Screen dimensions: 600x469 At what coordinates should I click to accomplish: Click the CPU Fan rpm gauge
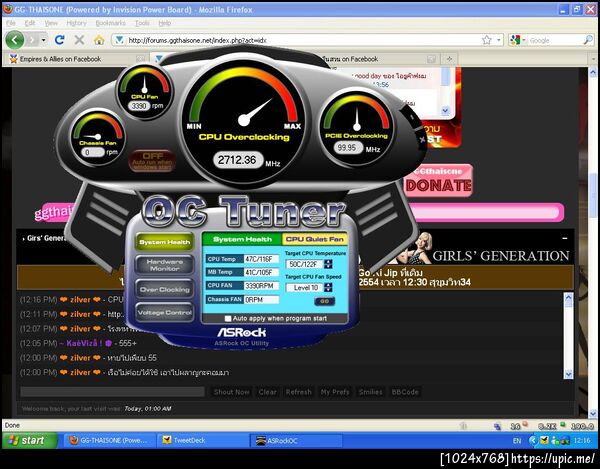[144, 91]
